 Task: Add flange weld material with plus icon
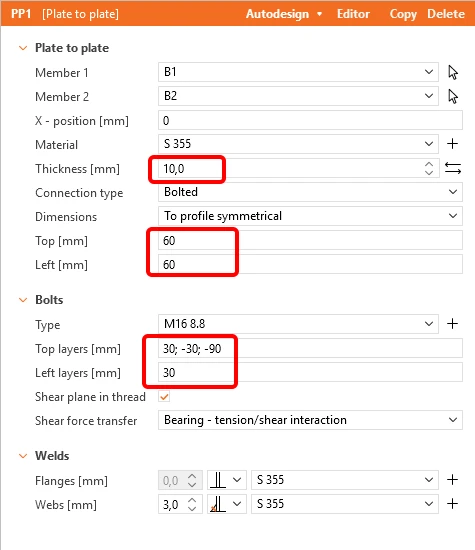pyautogui.click(x=453, y=479)
